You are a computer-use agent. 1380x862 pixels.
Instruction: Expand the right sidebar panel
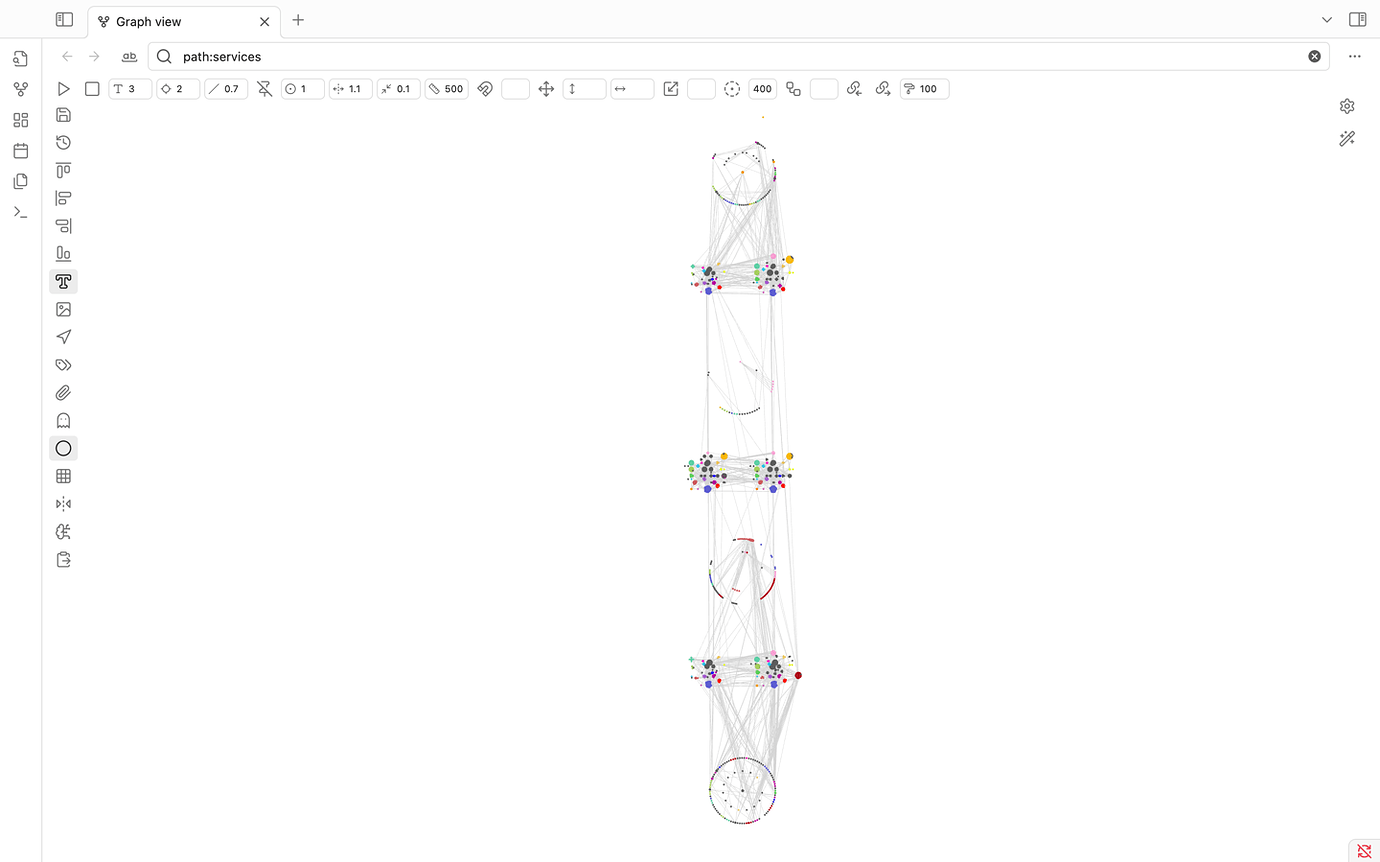1357,19
